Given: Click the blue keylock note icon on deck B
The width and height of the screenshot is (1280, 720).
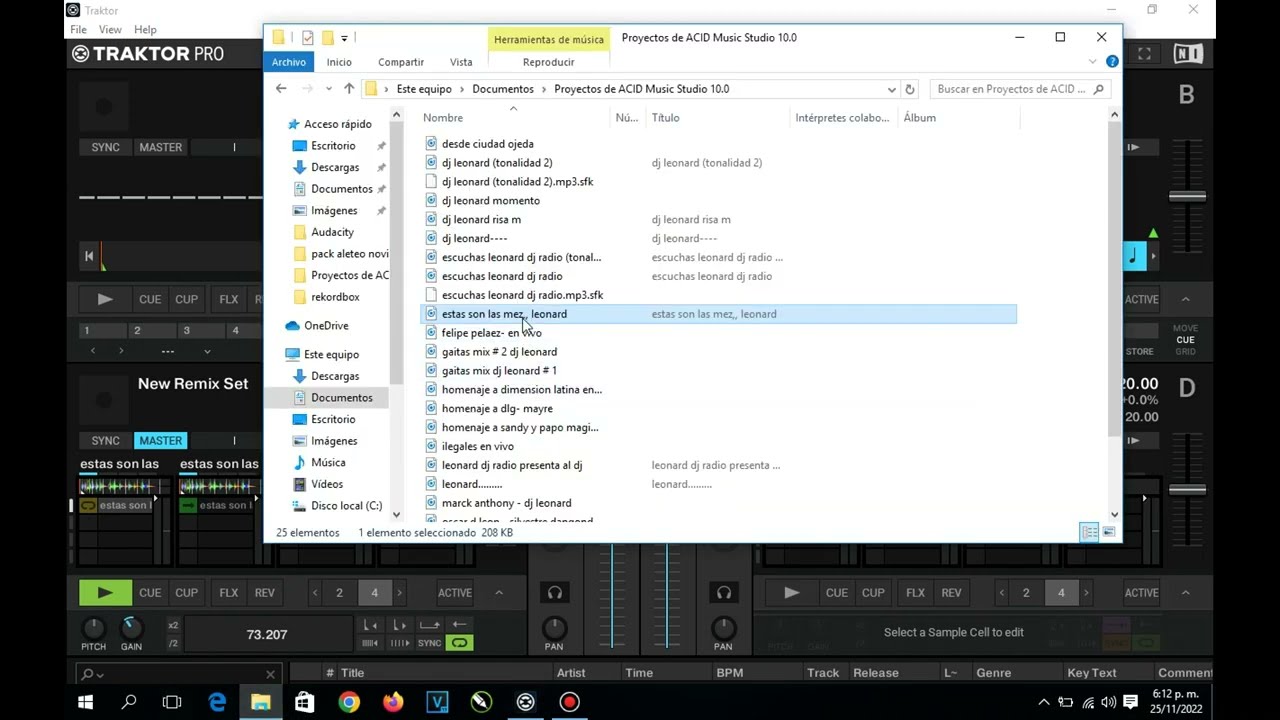Looking at the screenshot, I should click(1133, 256).
